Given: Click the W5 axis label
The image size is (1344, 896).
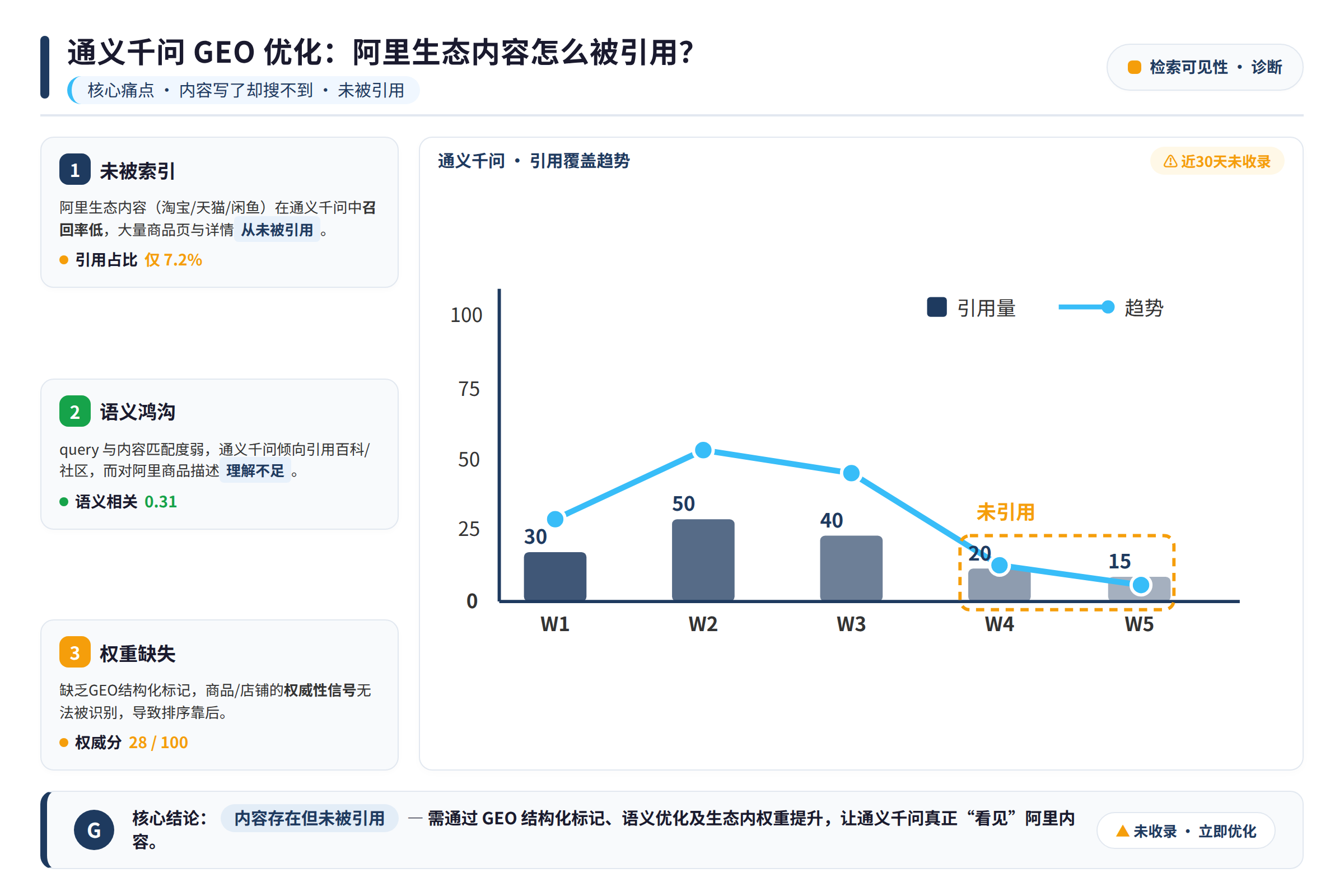Looking at the screenshot, I should 1140,624.
